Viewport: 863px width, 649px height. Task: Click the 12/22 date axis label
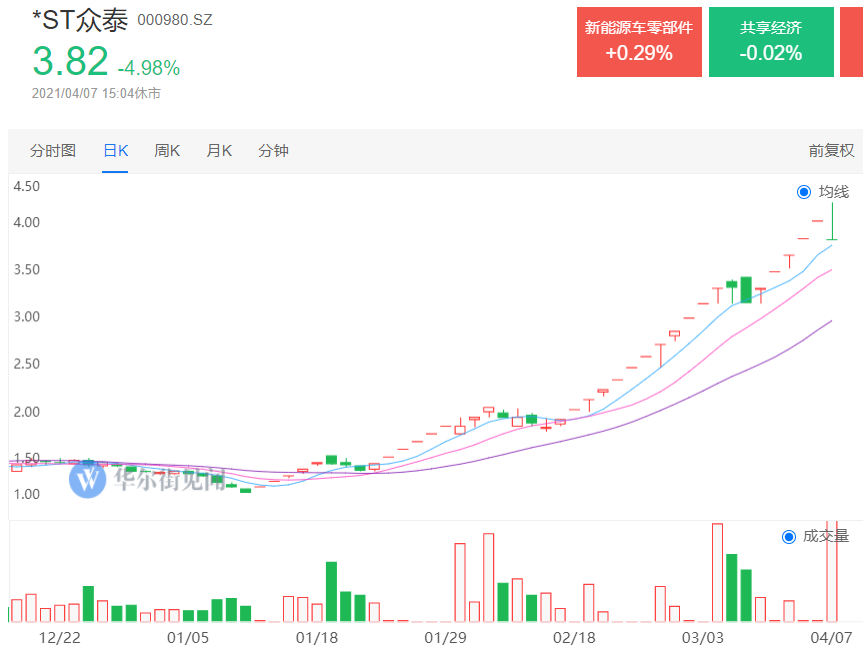(x=59, y=637)
